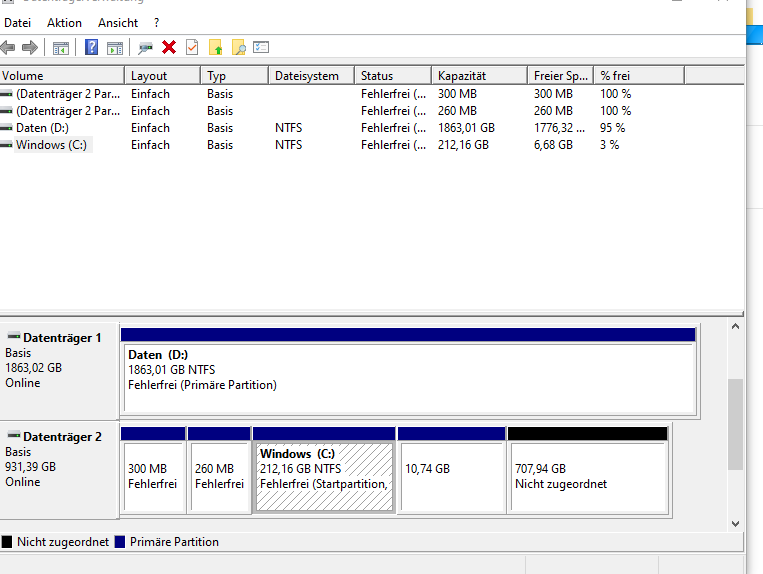Image resolution: width=763 pixels, height=574 pixels.
Task: Sort by the Kapazität column header
Action: 480,76
